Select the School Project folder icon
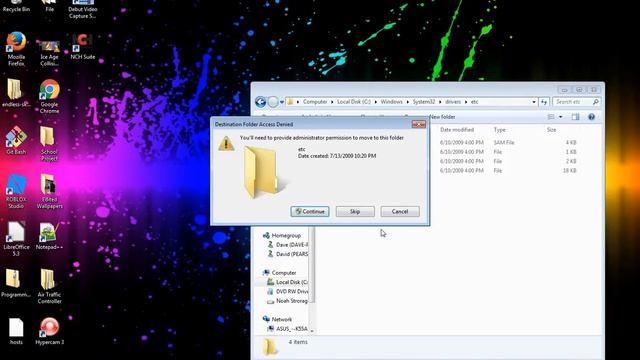The width and height of the screenshot is (640, 360). [x=49, y=144]
